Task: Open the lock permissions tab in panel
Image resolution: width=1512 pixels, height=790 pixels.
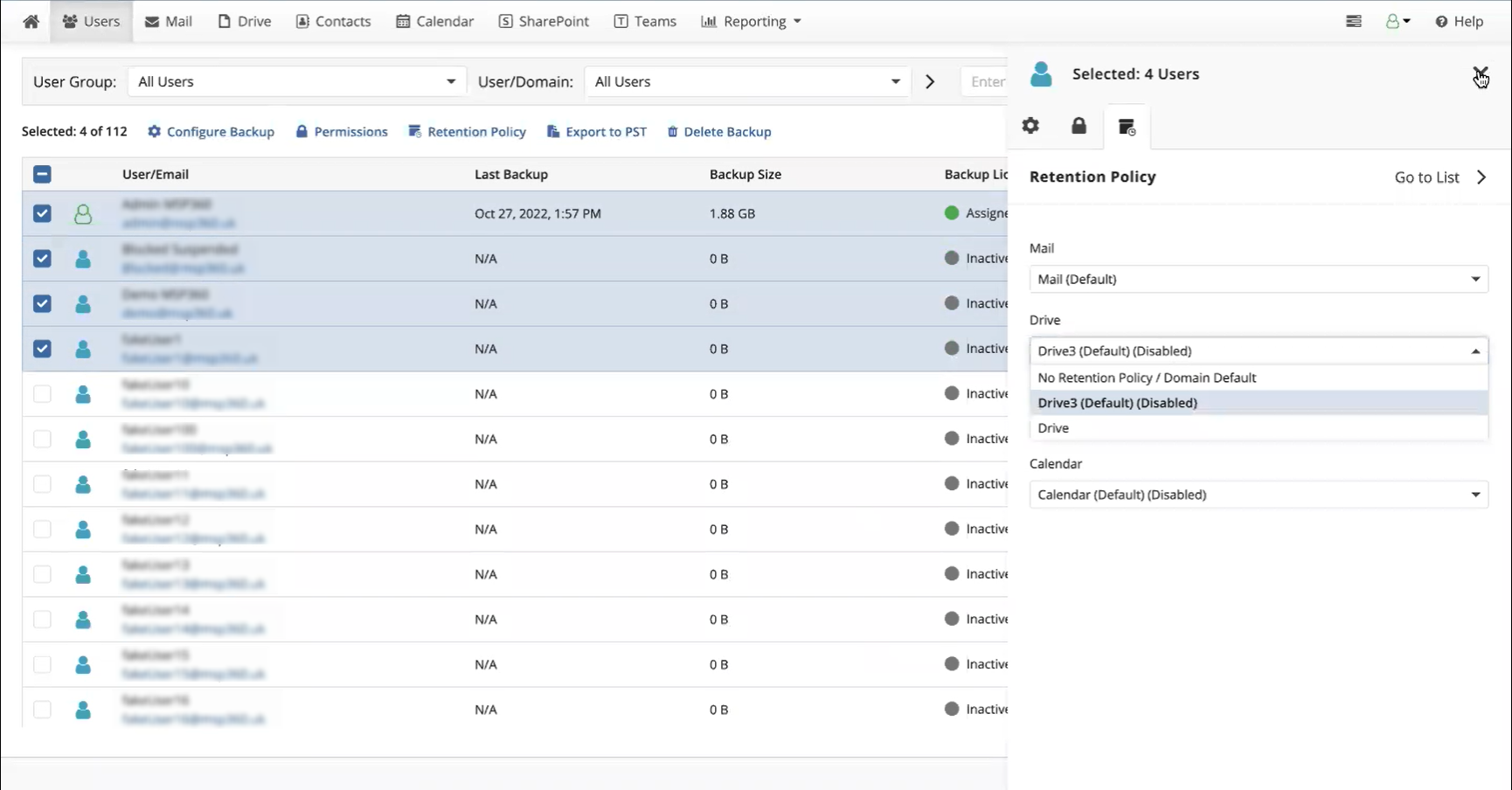Action: pyautogui.click(x=1079, y=126)
